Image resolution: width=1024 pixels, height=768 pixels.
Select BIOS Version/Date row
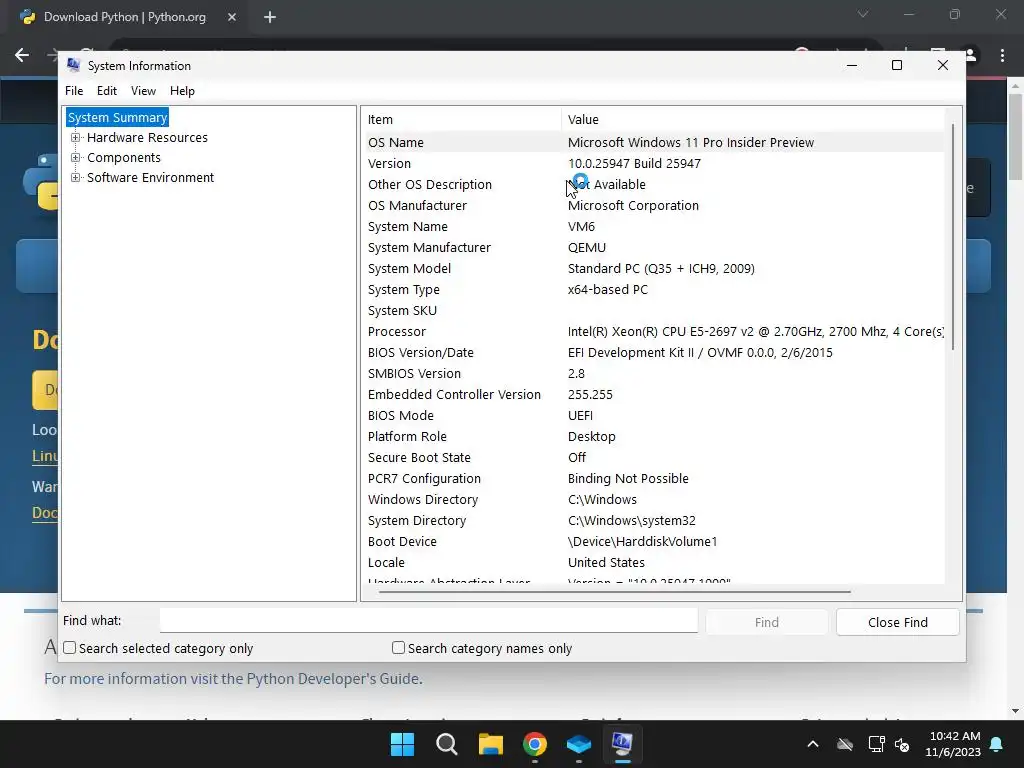tap(653, 353)
